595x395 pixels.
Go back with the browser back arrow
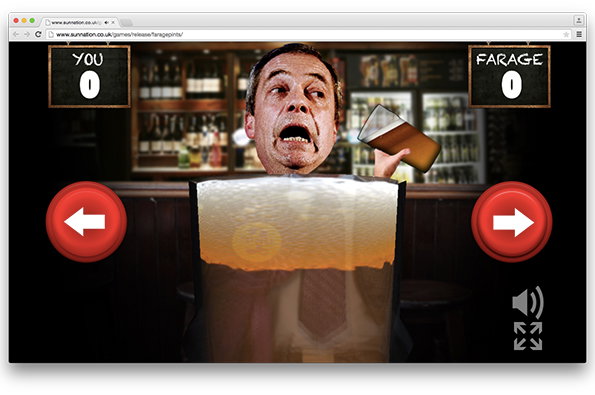(x=16, y=34)
